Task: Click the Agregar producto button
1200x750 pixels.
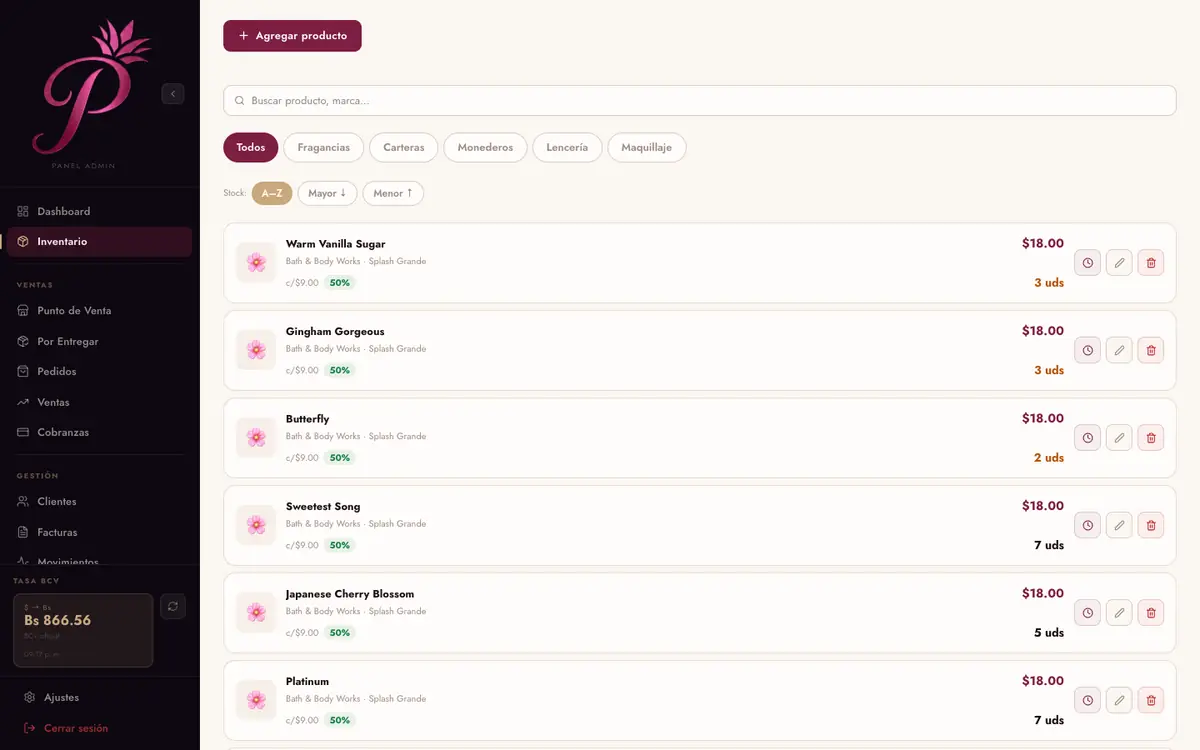Action: (292, 36)
